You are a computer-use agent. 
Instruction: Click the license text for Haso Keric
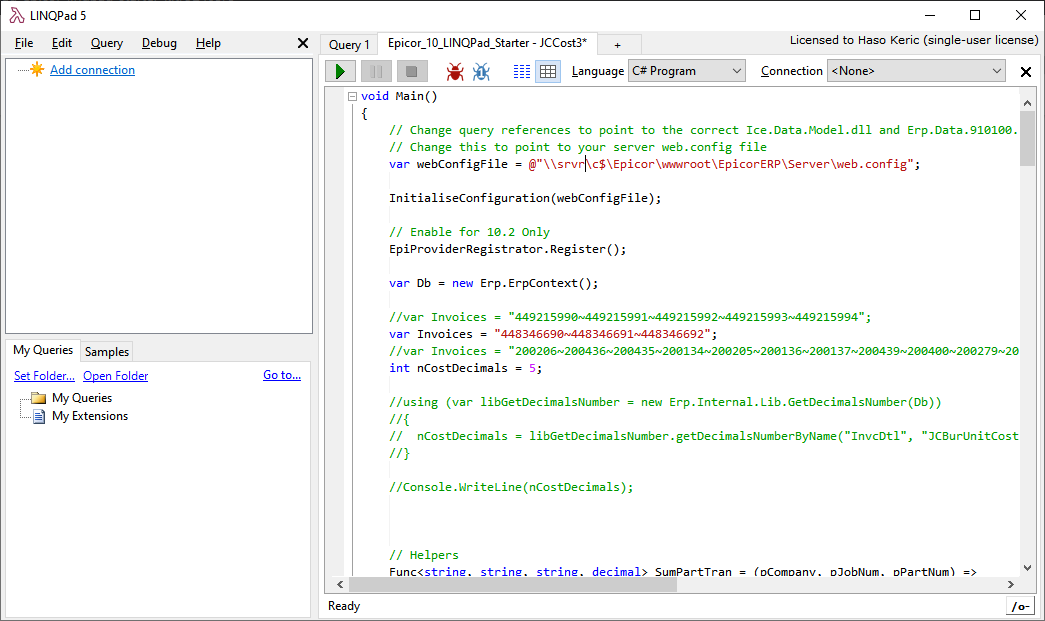[x=914, y=41]
